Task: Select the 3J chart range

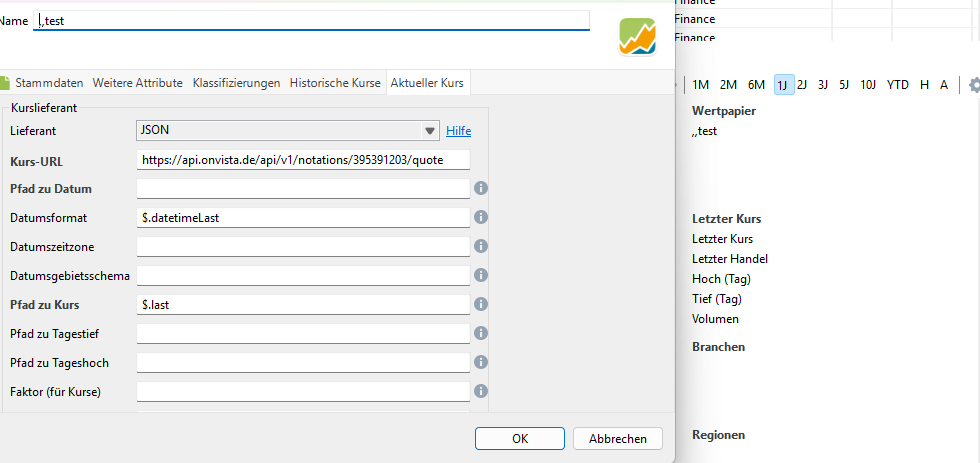Action: click(x=823, y=85)
